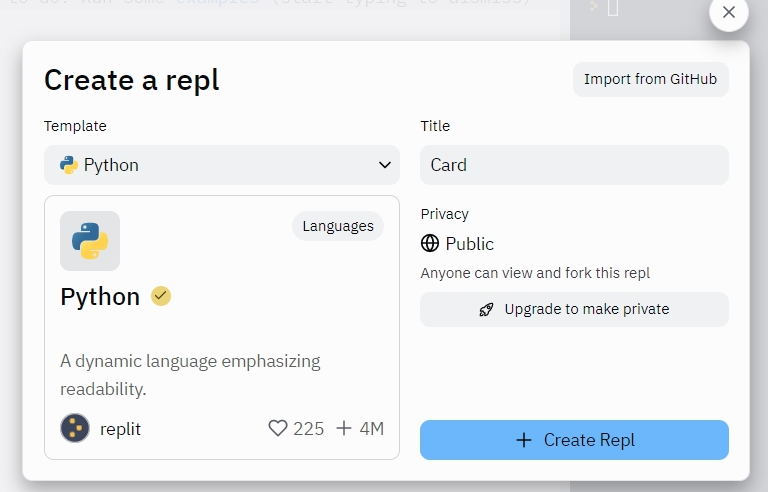Click the plus forks icon beside 4M
The width and height of the screenshot is (768, 492).
pyautogui.click(x=344, y=428)
